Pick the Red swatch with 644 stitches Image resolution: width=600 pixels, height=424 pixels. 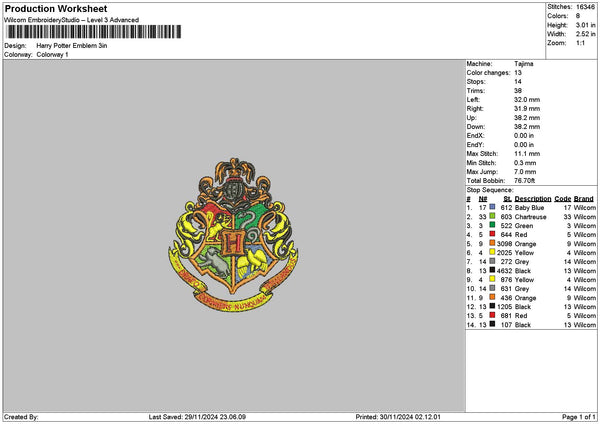point(492,234)
